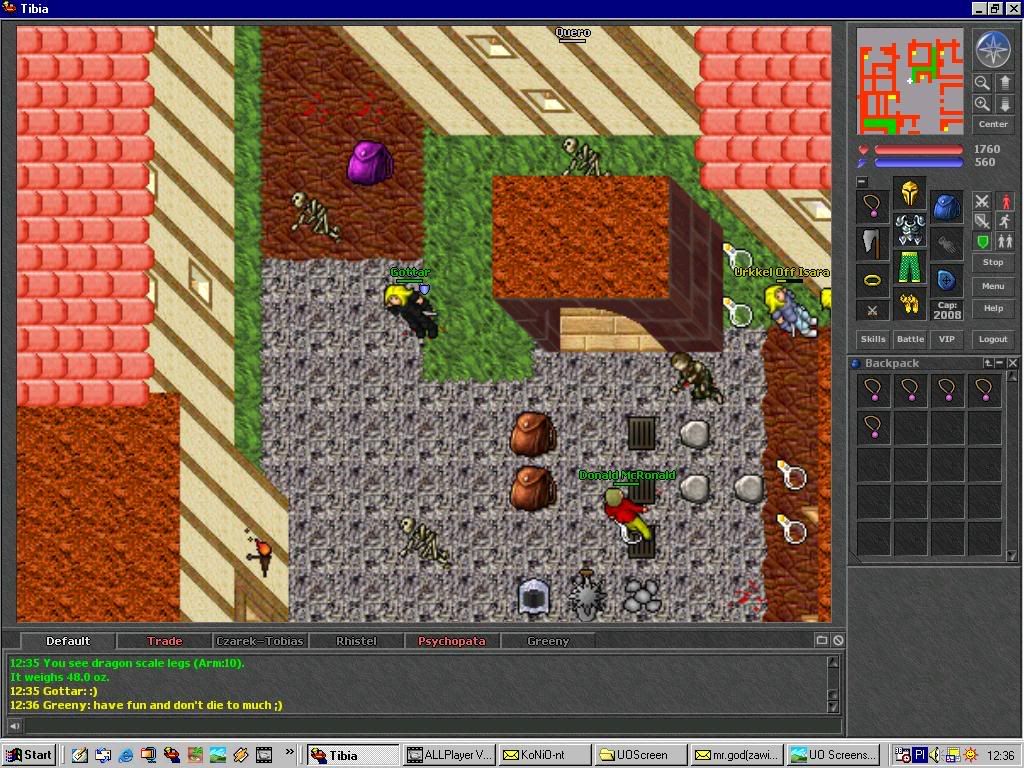Click the blue shield in the ammo slot
Viewport: 1024px width, 768px height.
pyautogui.click(x=946, y=280)
